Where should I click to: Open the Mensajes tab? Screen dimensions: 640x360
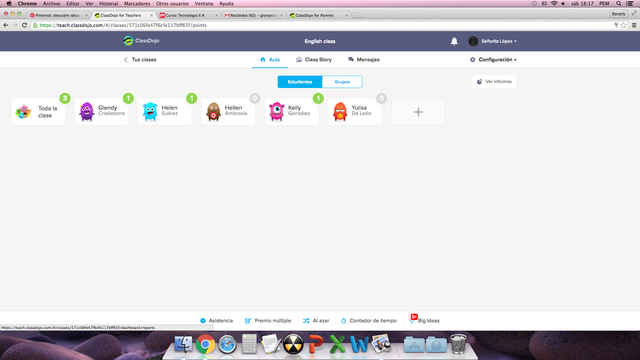pos(364,60)
